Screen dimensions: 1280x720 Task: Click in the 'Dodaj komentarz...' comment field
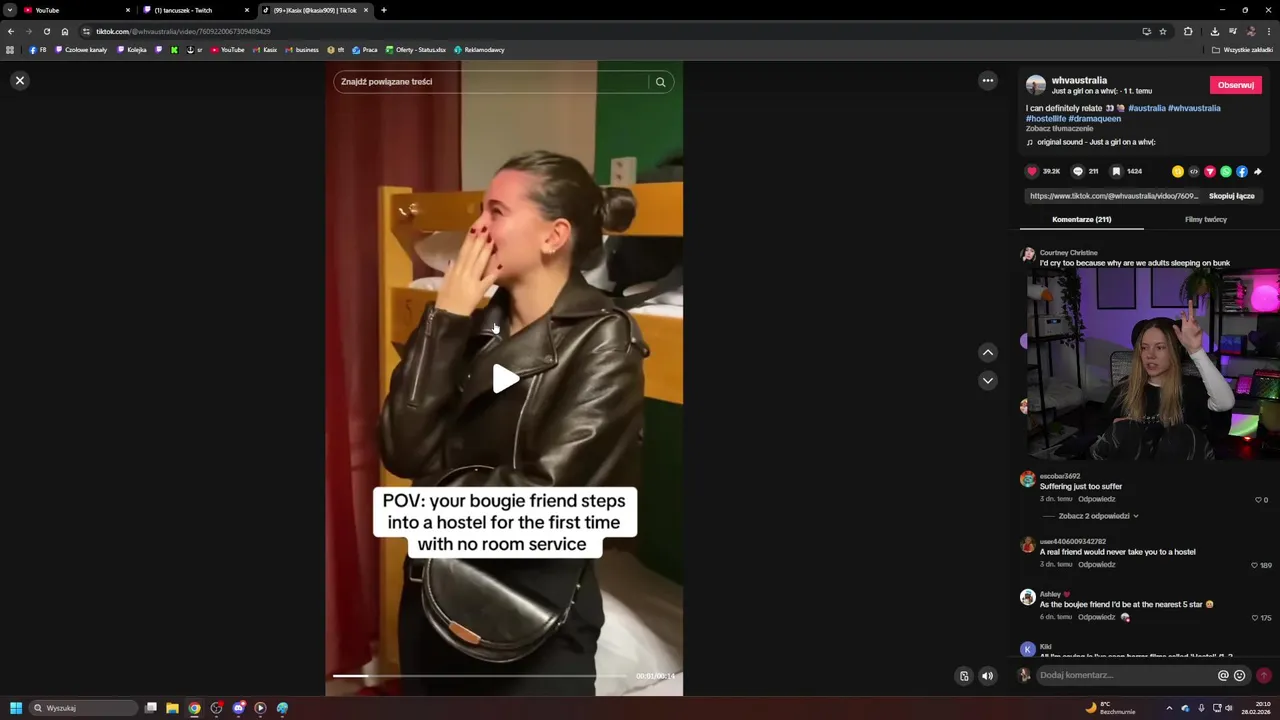pyautogui.click(x=1125, y=675)
